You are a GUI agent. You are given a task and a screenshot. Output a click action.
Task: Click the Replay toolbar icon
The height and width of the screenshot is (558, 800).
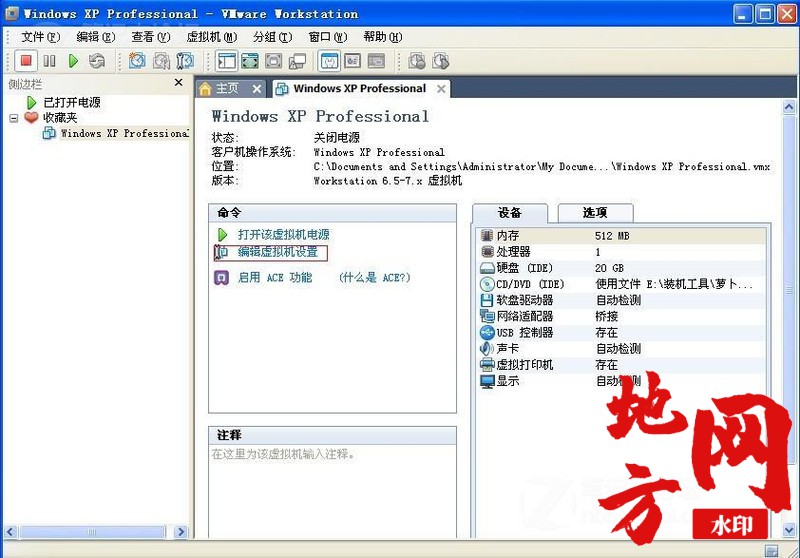pos(441,61)
